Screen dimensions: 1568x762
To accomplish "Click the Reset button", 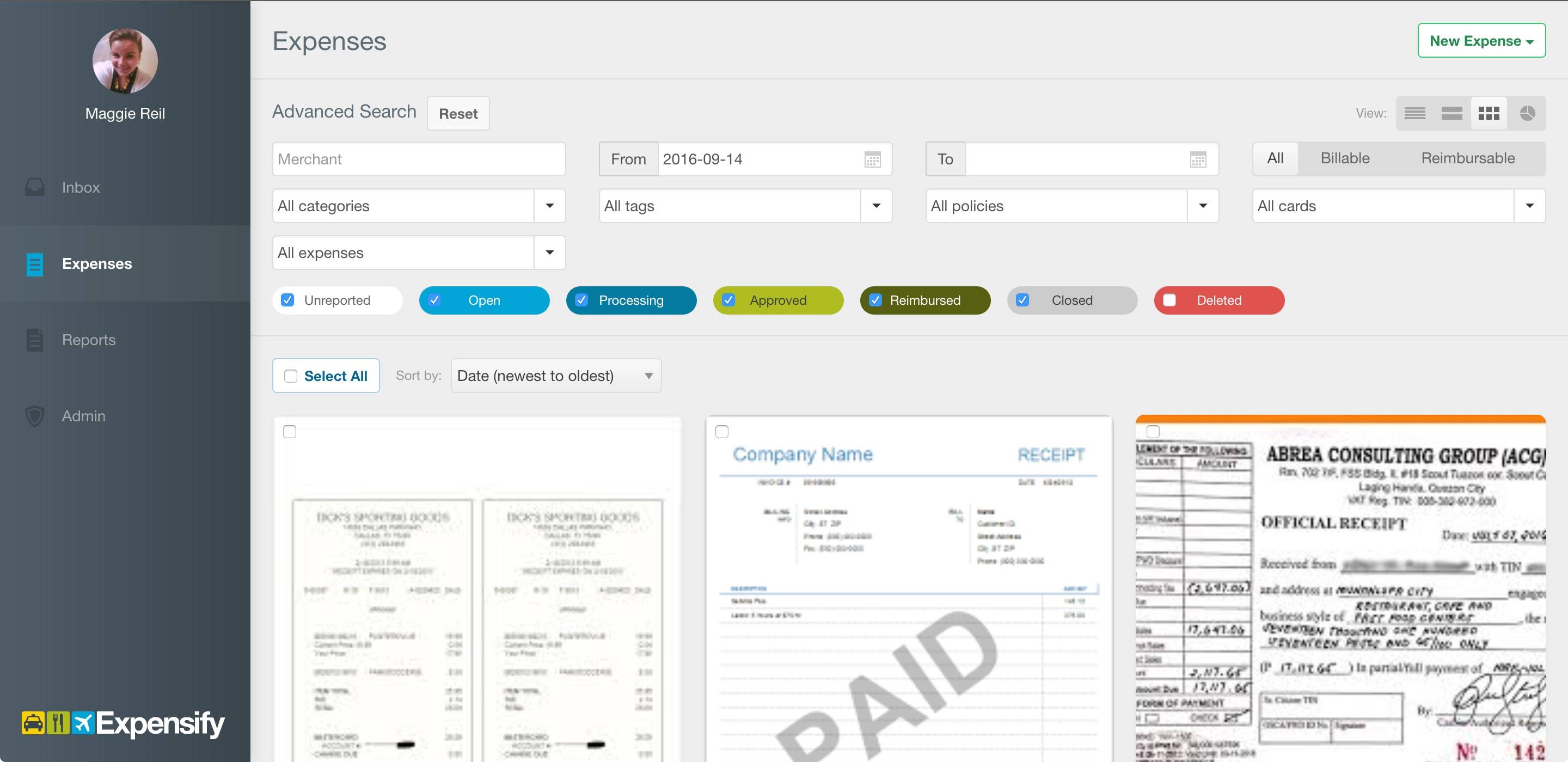I will tap(458, 112).
